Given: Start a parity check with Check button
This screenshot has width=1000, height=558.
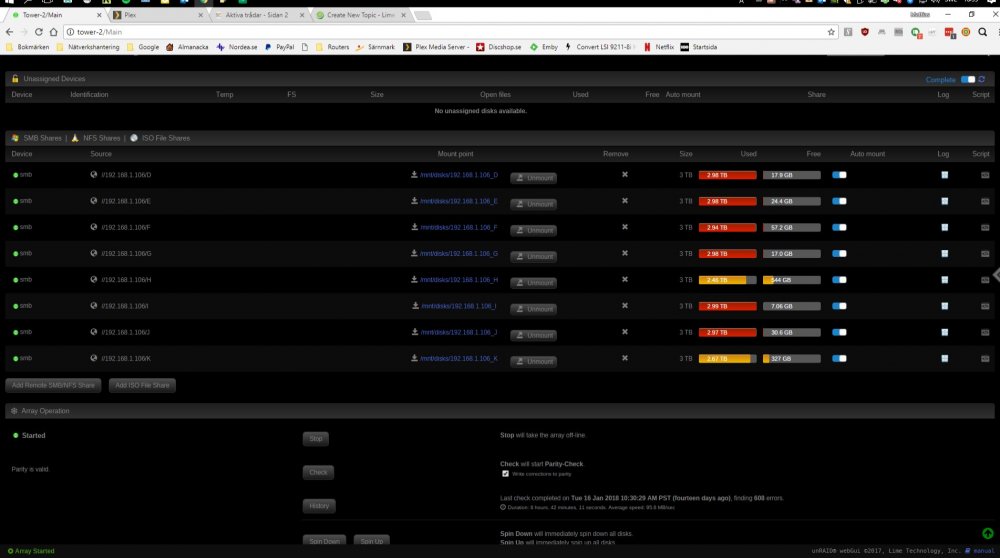Looking at the screenshot, I should point(318,473).
